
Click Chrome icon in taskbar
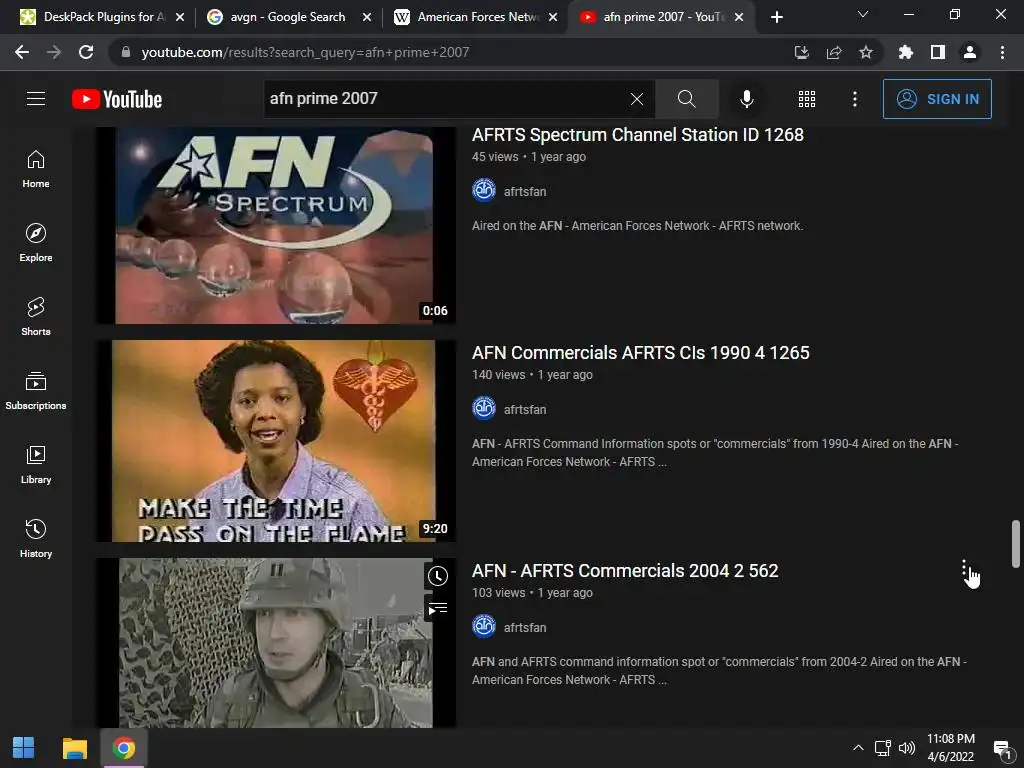coord(123,748)
